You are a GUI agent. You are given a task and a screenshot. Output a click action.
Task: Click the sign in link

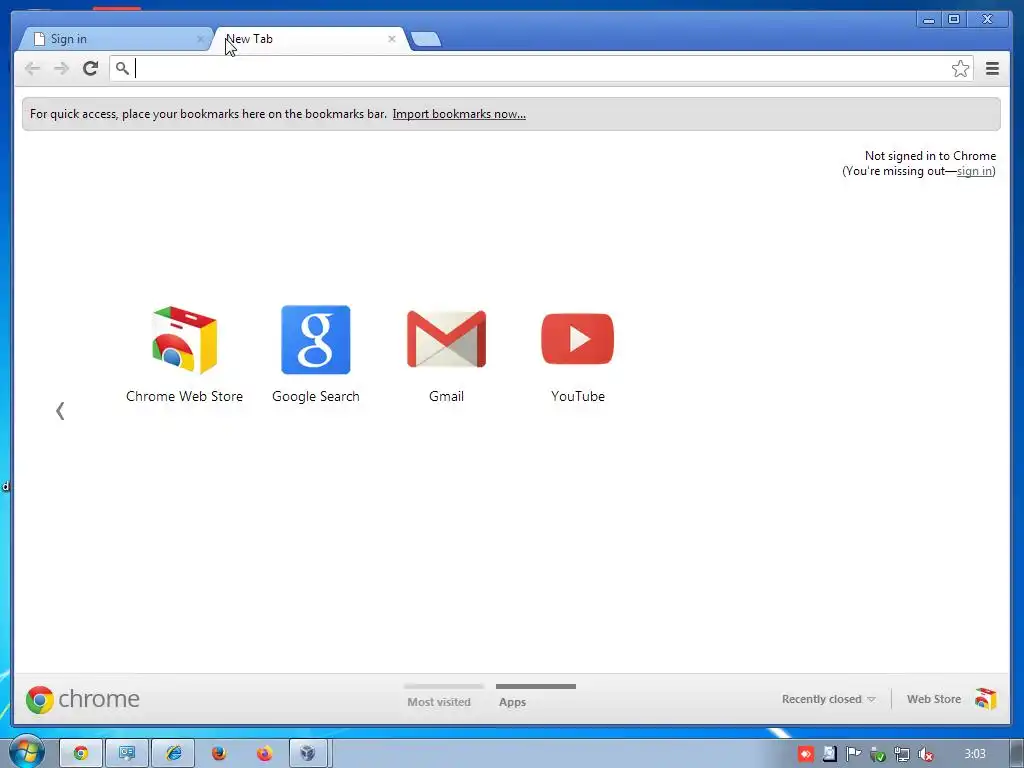974,171
